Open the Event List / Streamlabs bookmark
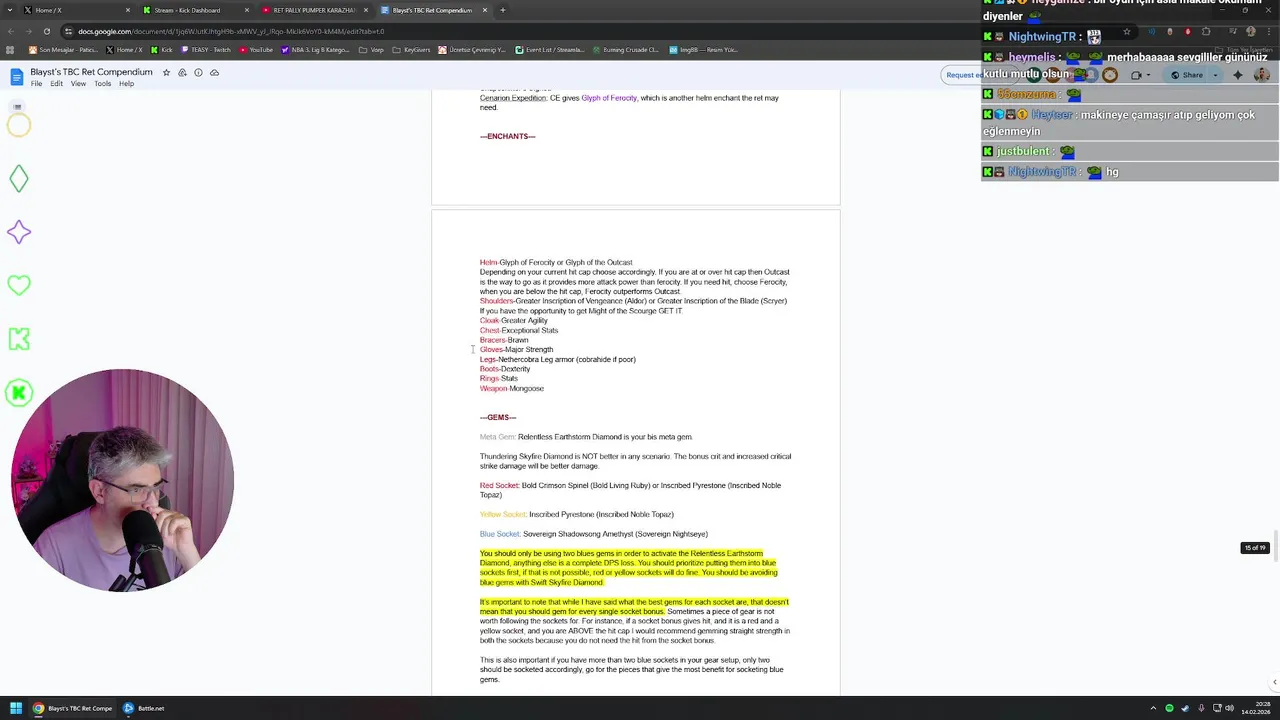Viewport: 1280px width, 720px height. [x=550, y=50]
